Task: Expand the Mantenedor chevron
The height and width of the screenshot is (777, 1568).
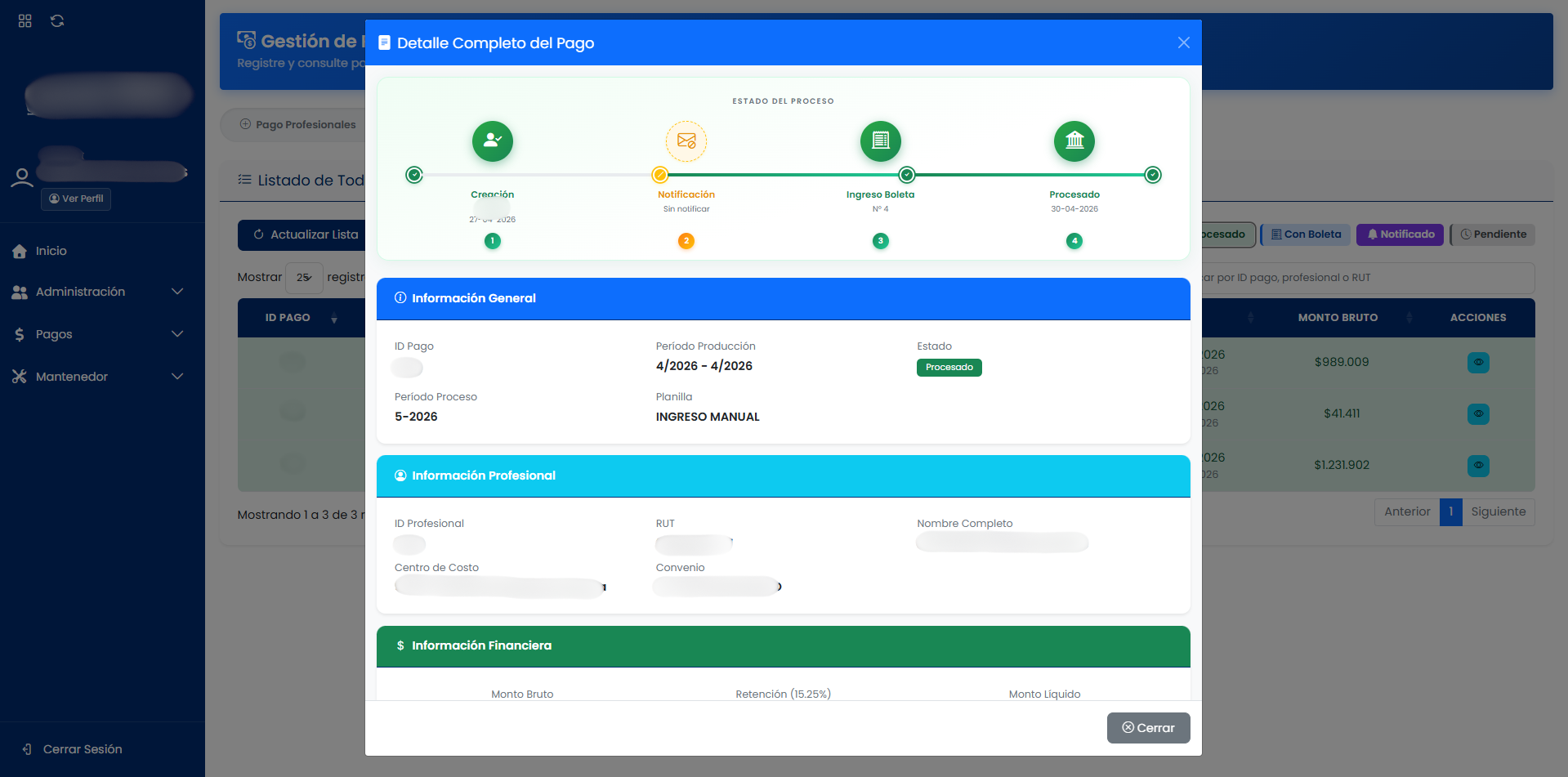Action: pos(177,377)
